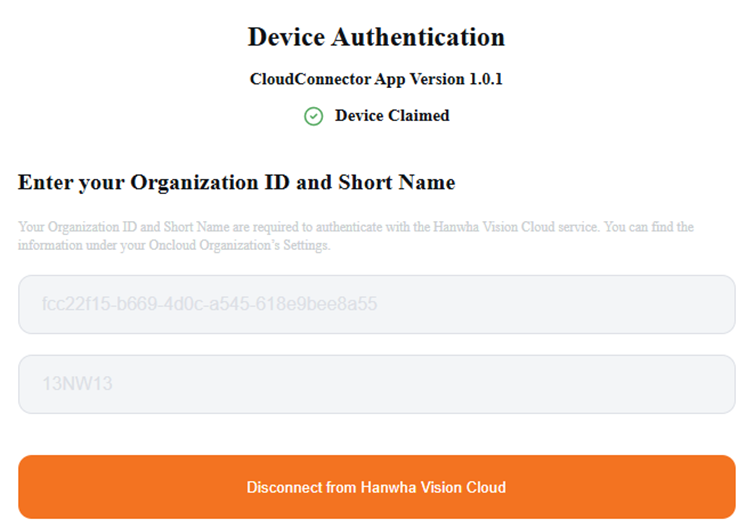Click the Device Authentication heading

pos(376,37)
